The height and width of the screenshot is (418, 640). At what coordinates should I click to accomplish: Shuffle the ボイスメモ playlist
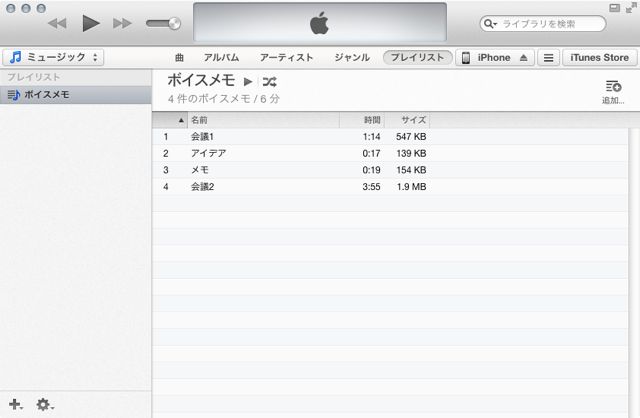pyautogui.click(x=269, y=82)
